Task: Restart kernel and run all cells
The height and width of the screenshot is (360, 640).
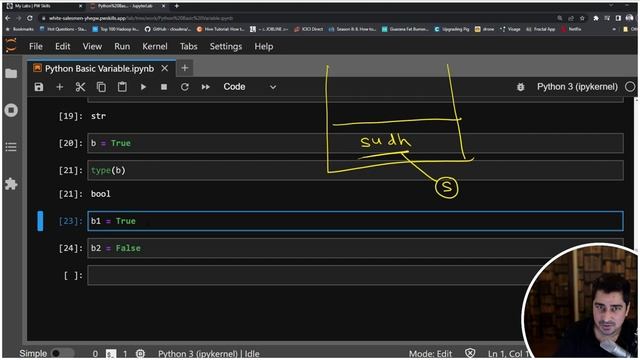Action: coord(206,87)
